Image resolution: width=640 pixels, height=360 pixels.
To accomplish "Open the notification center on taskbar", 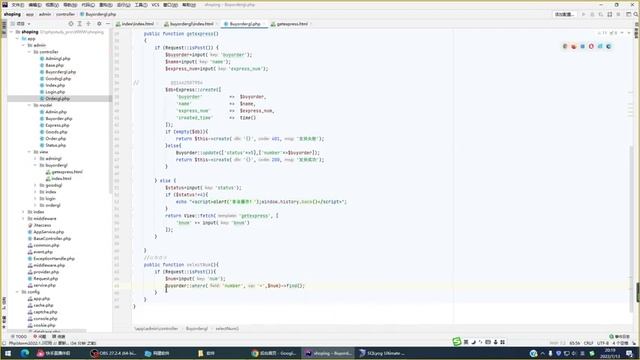I will (630, 353).
